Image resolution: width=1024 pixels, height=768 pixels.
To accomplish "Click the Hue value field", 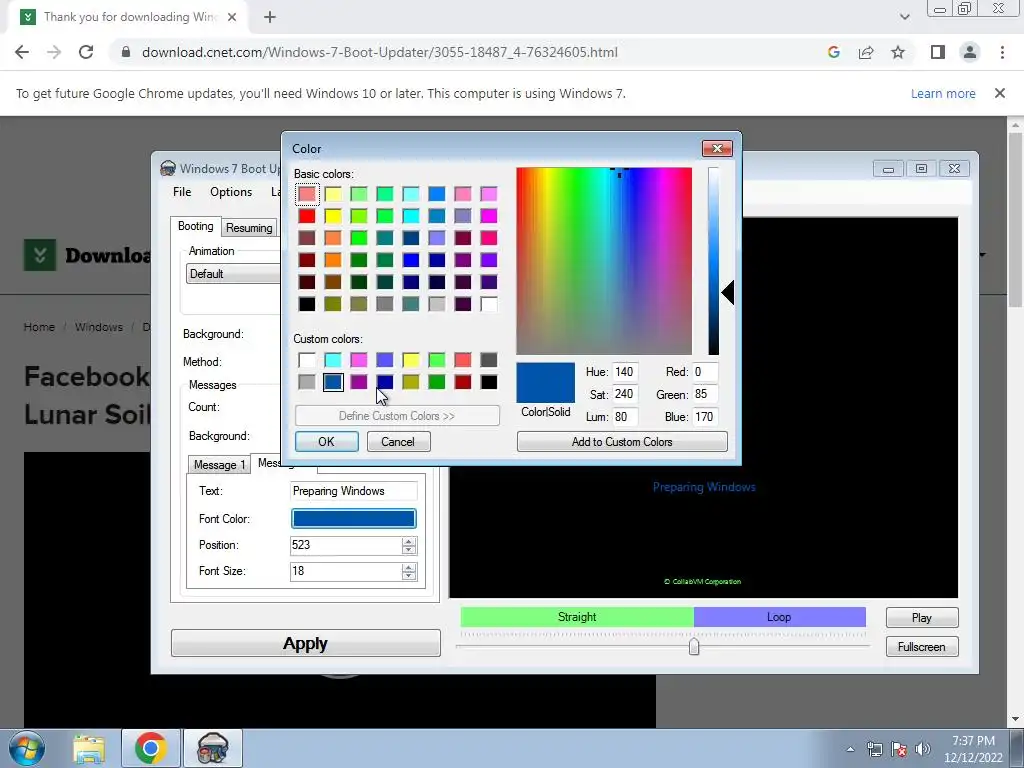I will (x=624, y=372).
